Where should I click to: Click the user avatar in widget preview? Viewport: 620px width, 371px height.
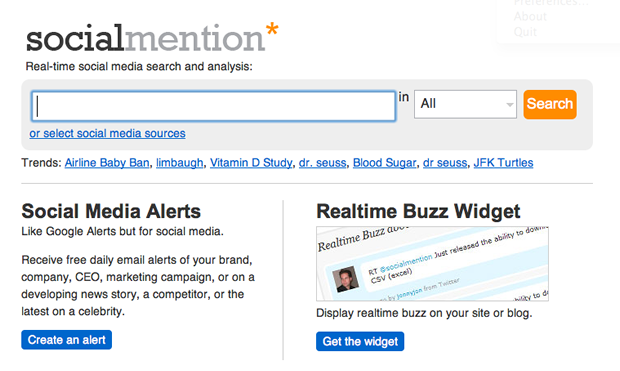click(345, 279)
